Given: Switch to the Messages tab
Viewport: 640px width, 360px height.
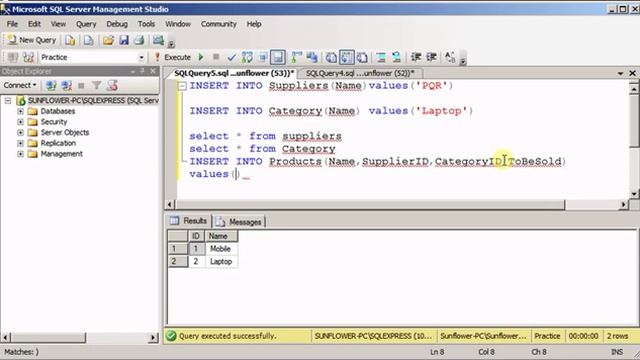Looking at the screenshot, I should coord(239,222).
